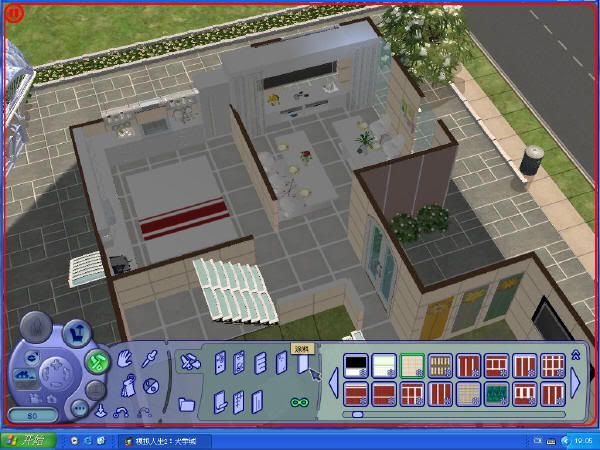The height and width of the screenshot is (450, 600).
Task: Click the greyed-out Live mode button
Action: point(36,327)
